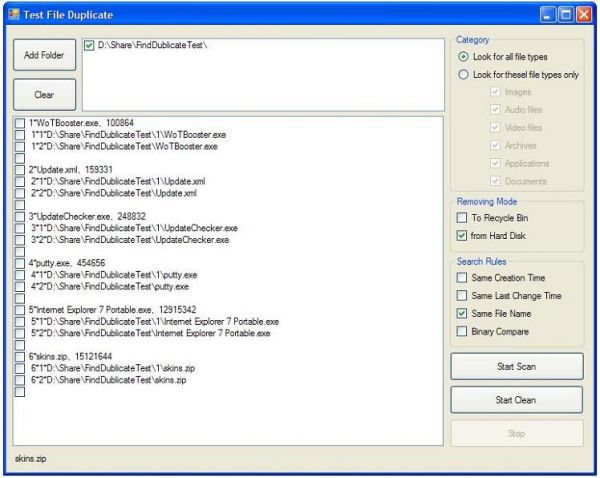The height and width of the screenshot is (478, 600).
Task: Select Look for these file types only
Action: [463, 74]
